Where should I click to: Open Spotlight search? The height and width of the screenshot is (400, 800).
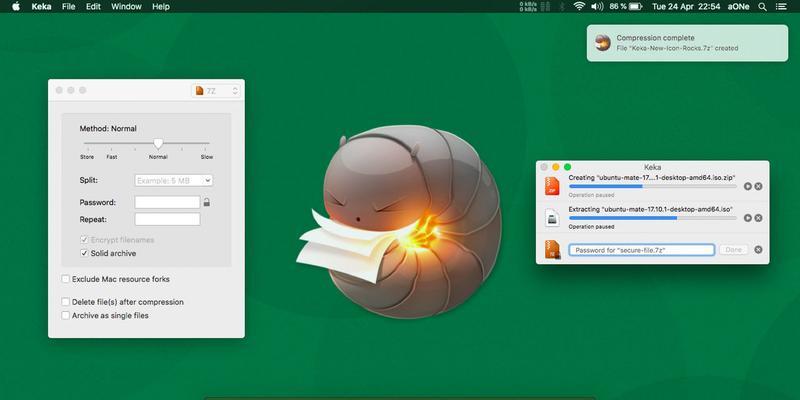coord(762,7)
